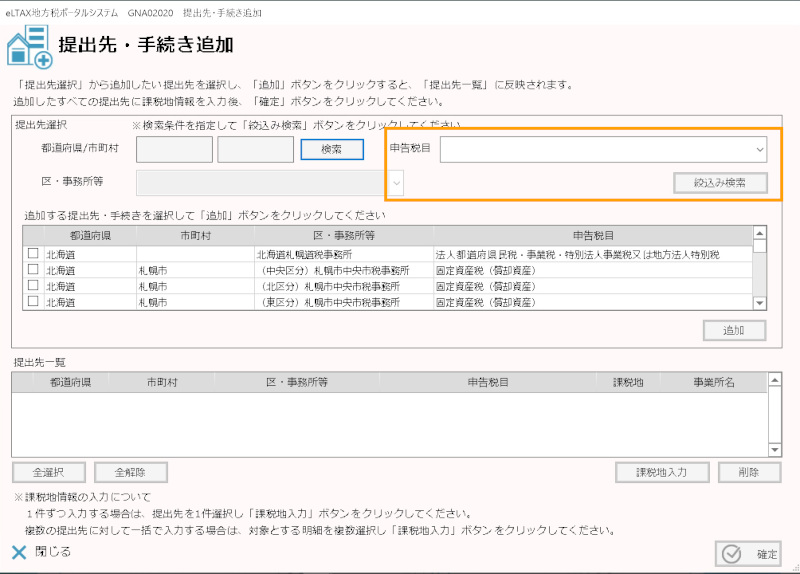Click 事業所名 column header in 提出先一覧
The height and width of the screenshot is (574, 800).
[714, 382]
